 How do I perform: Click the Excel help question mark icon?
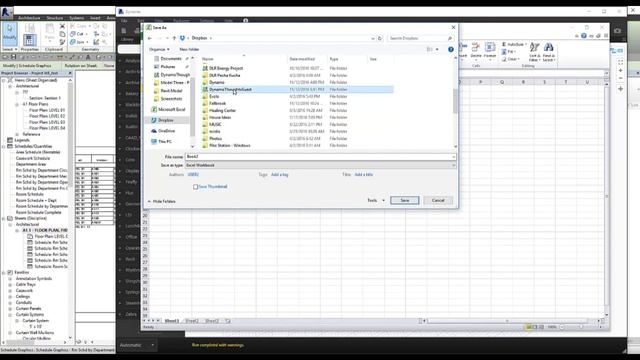click(x=584, y=36)
